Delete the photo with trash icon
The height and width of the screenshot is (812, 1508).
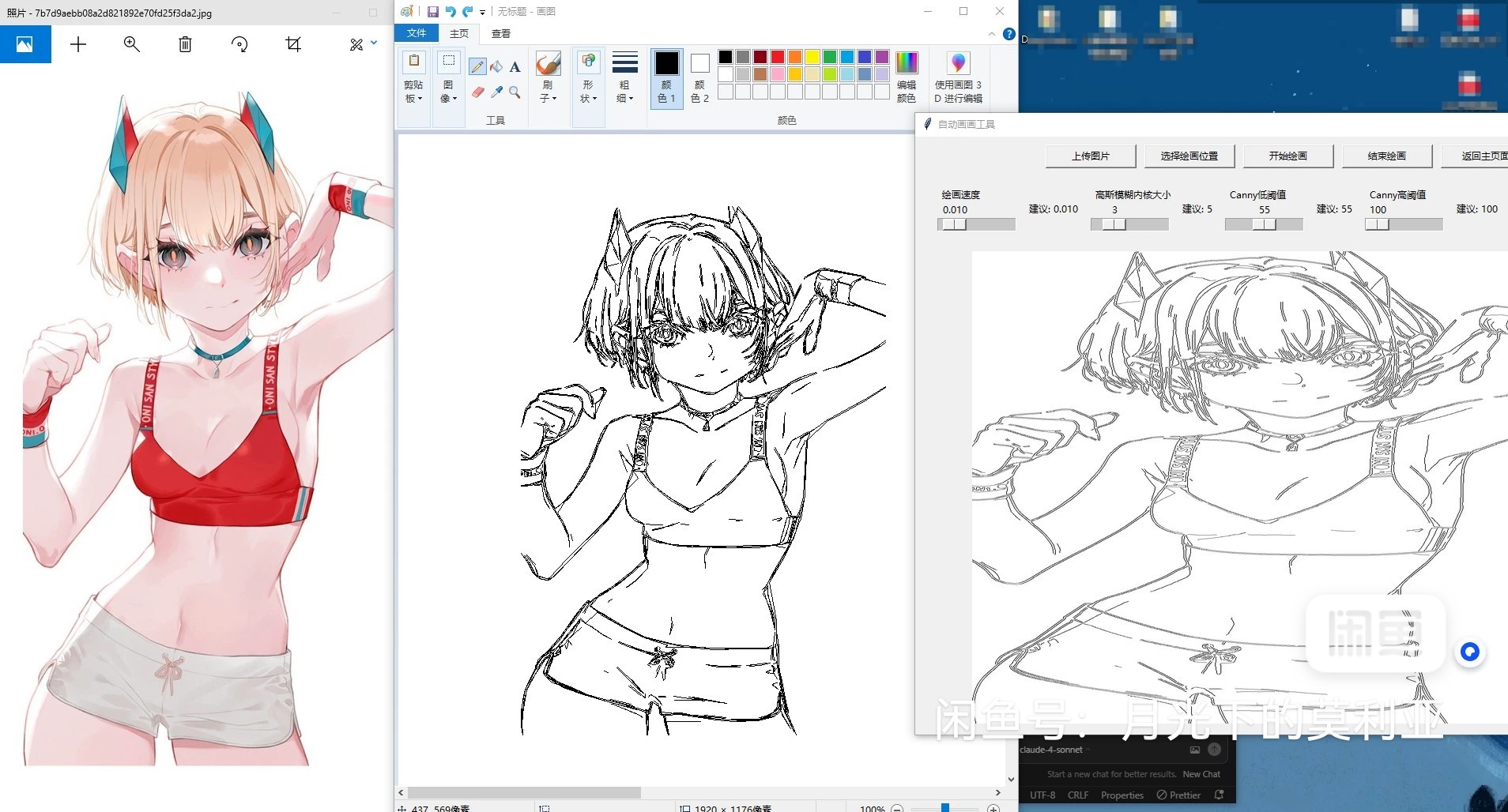[x=185, y=44]
